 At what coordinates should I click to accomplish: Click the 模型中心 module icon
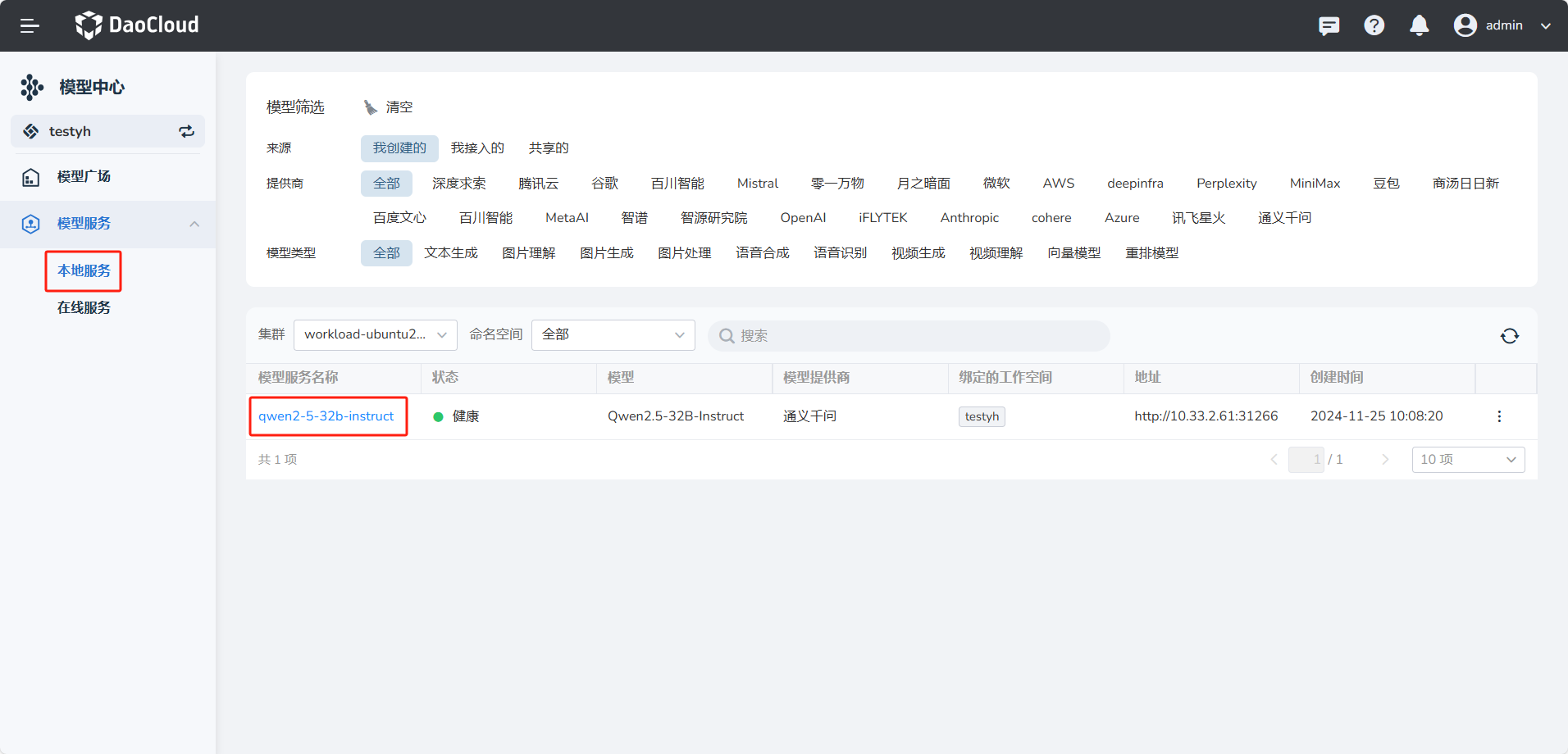pos(32,87)
